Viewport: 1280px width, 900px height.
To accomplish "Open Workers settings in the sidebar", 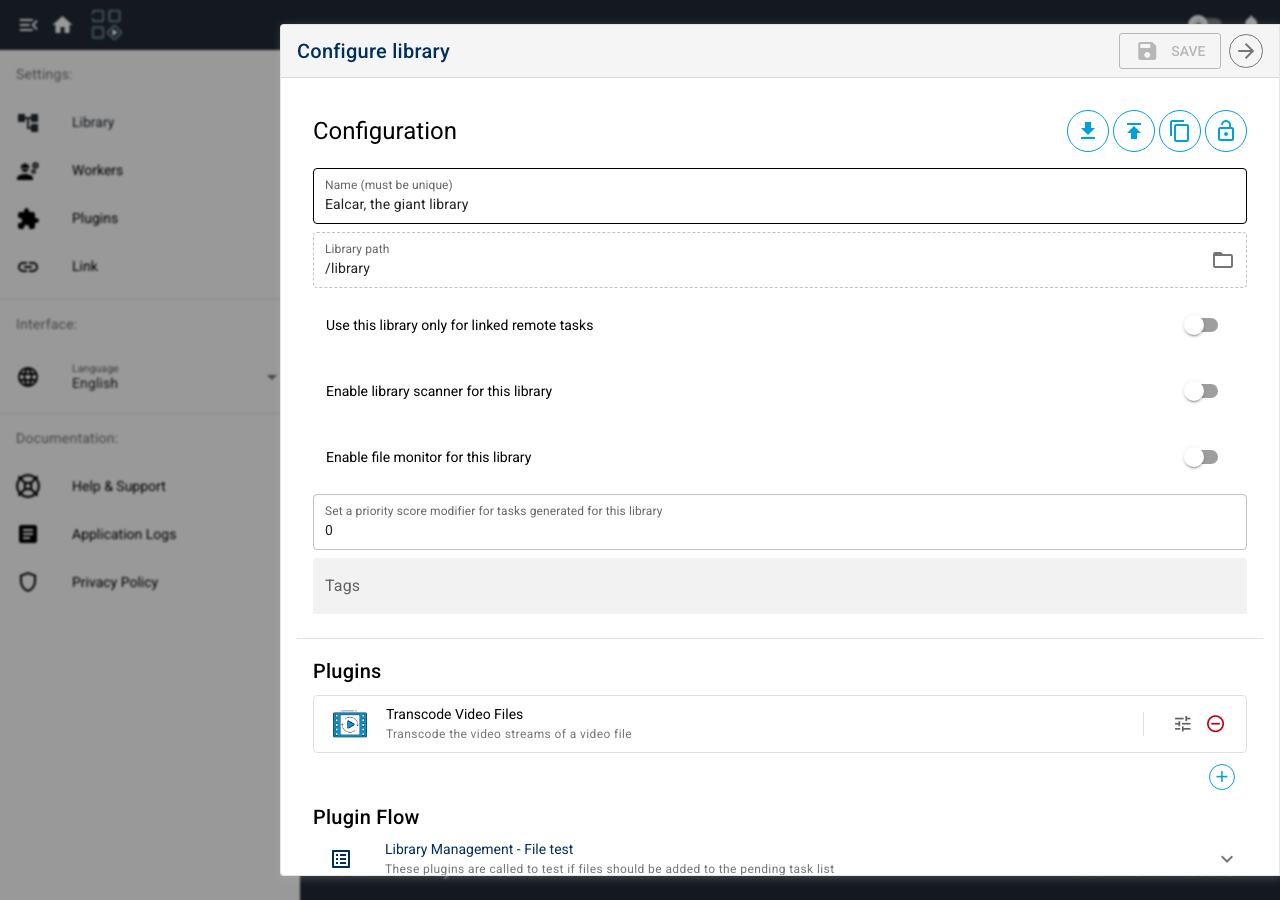I will click(140, 170).
